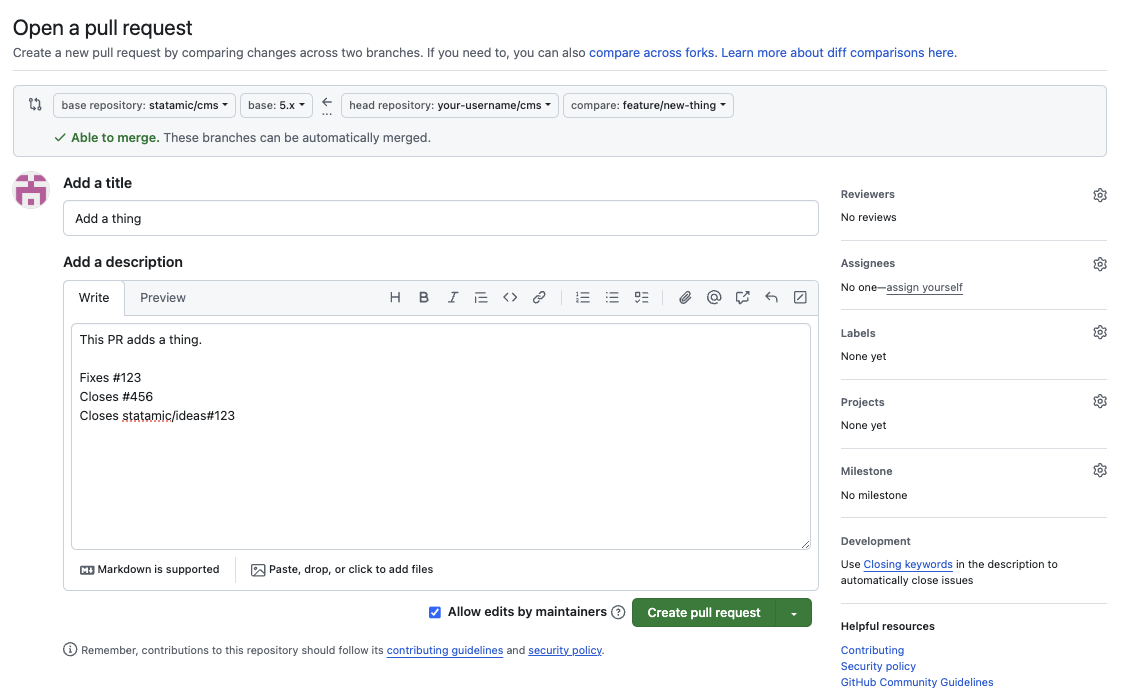Screen dimensions: 1121x696
Task: Switch to the Preview tab
Action: [x=163, y=298]
